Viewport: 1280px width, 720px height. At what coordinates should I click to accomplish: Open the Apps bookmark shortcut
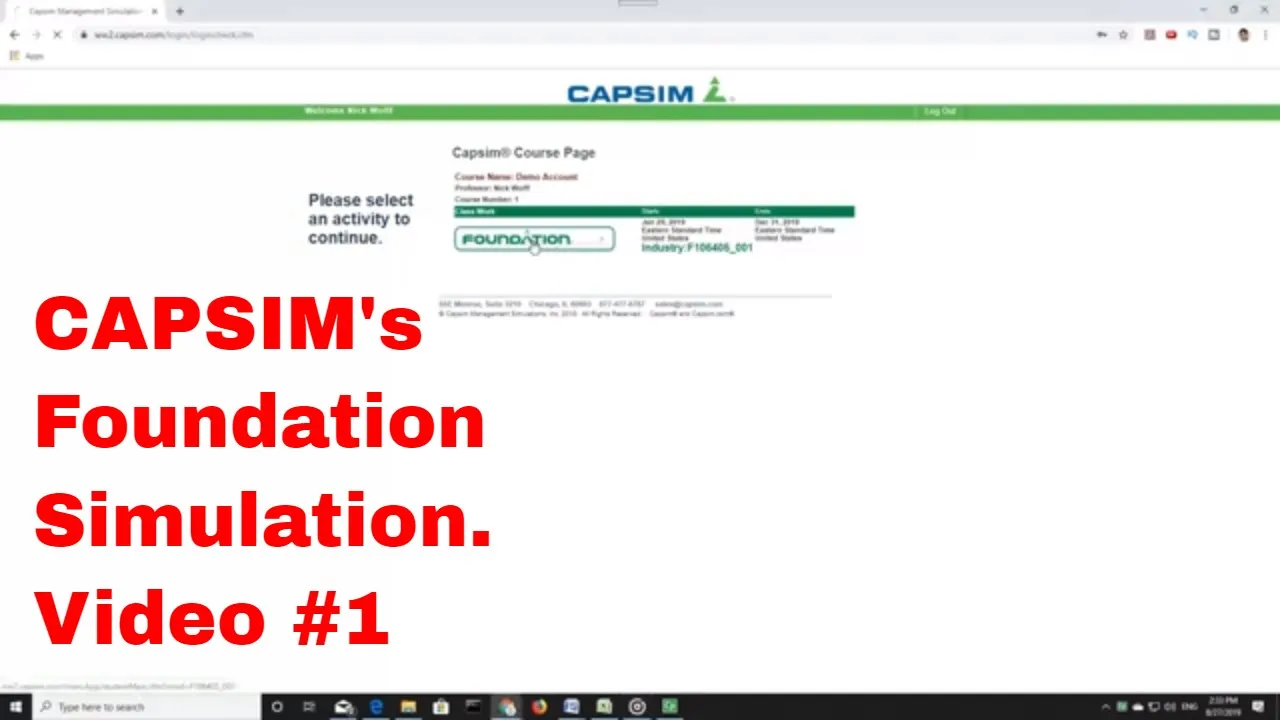[x=27, y=56]
